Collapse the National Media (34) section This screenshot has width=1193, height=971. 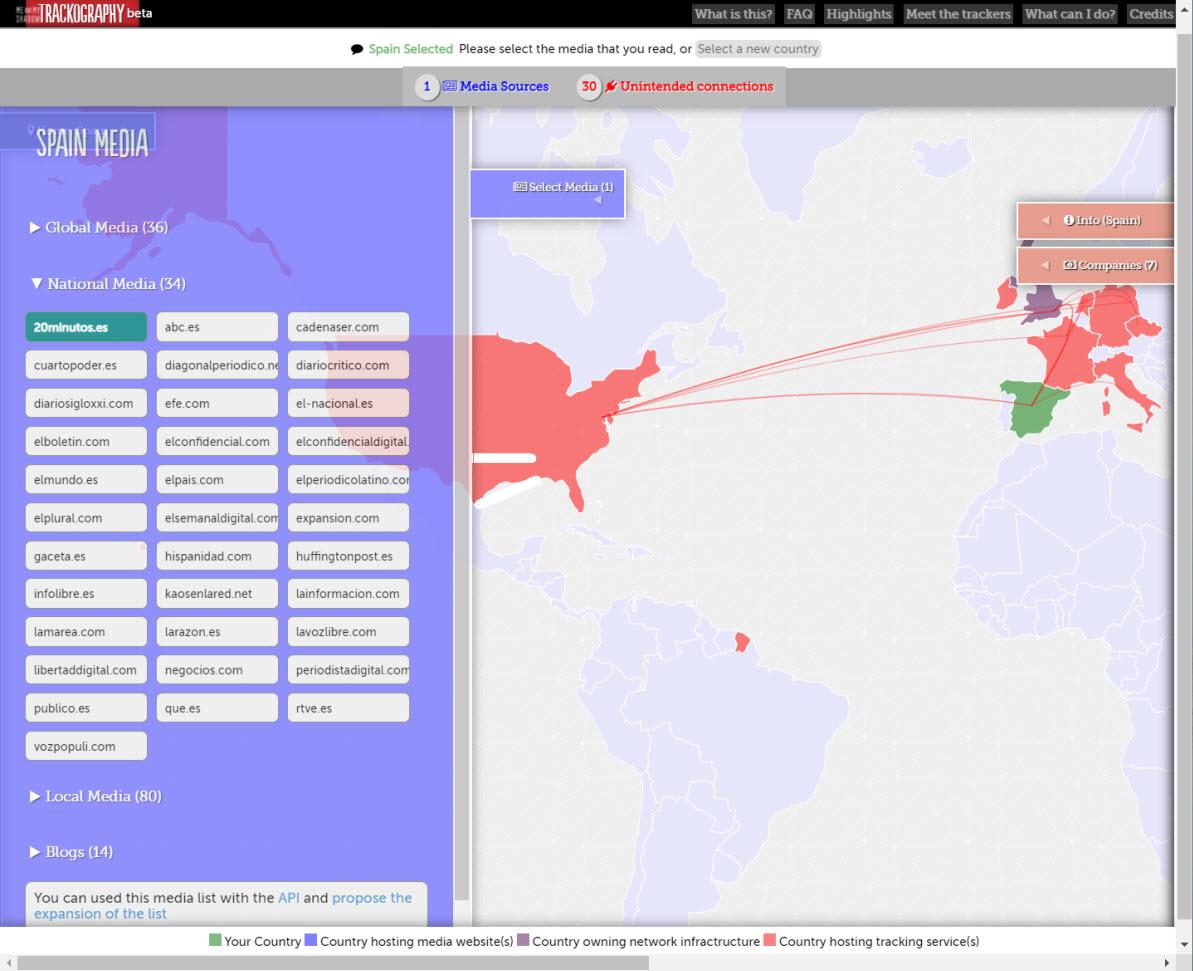108,284
